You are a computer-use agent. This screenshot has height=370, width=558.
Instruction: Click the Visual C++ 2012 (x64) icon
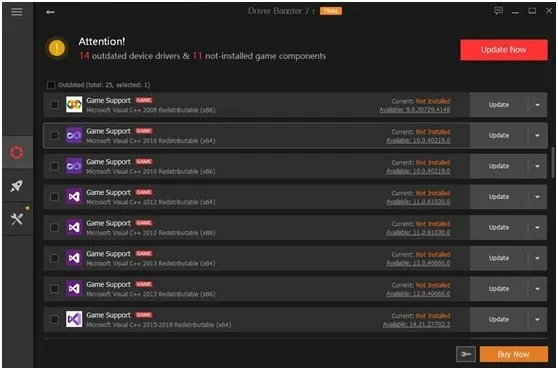[x=74, y=196]
